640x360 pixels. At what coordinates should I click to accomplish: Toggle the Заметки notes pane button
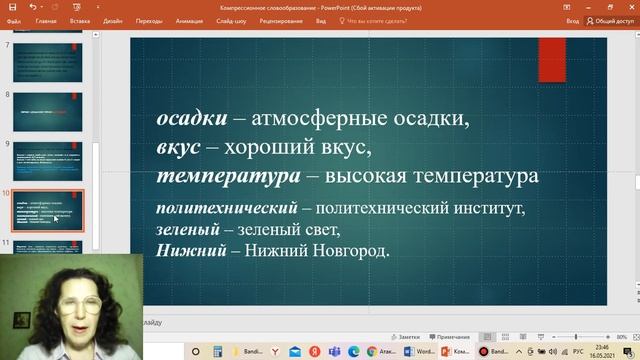pos(405,337)
